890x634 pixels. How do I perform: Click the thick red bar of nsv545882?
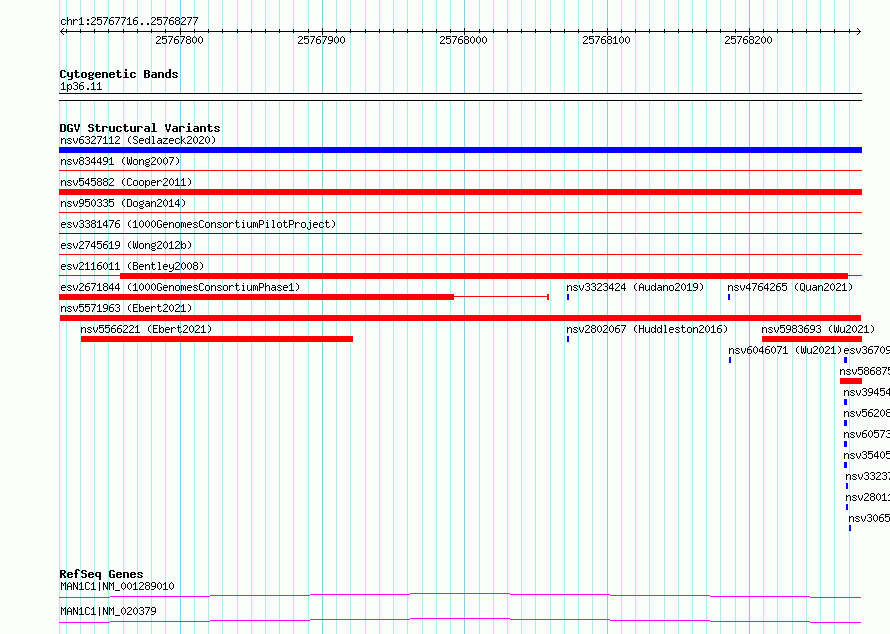pyautogui.click(x=460, y=192)
